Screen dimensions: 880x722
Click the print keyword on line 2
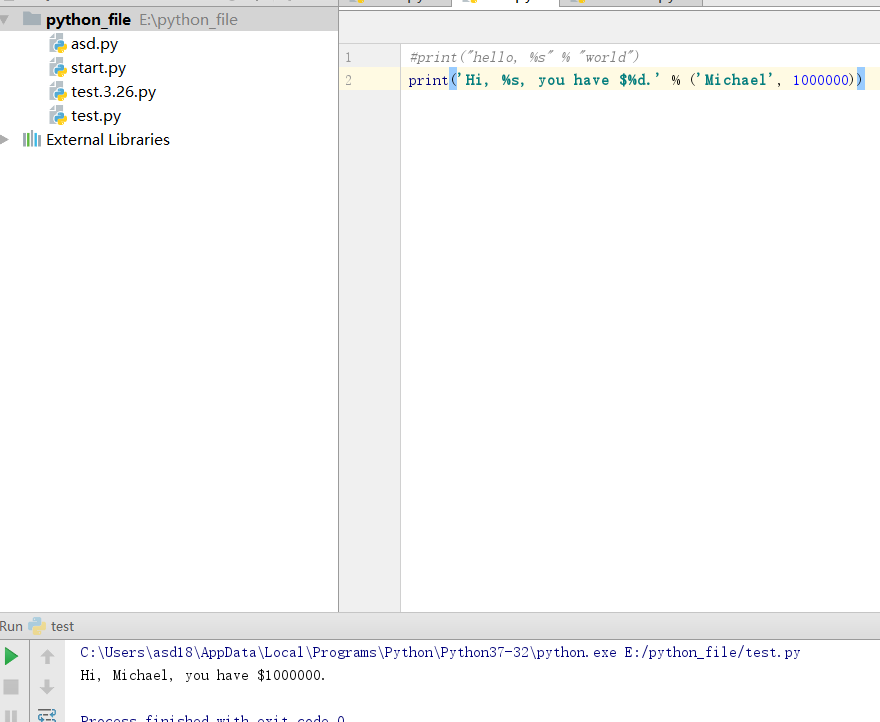pos(428,80)
